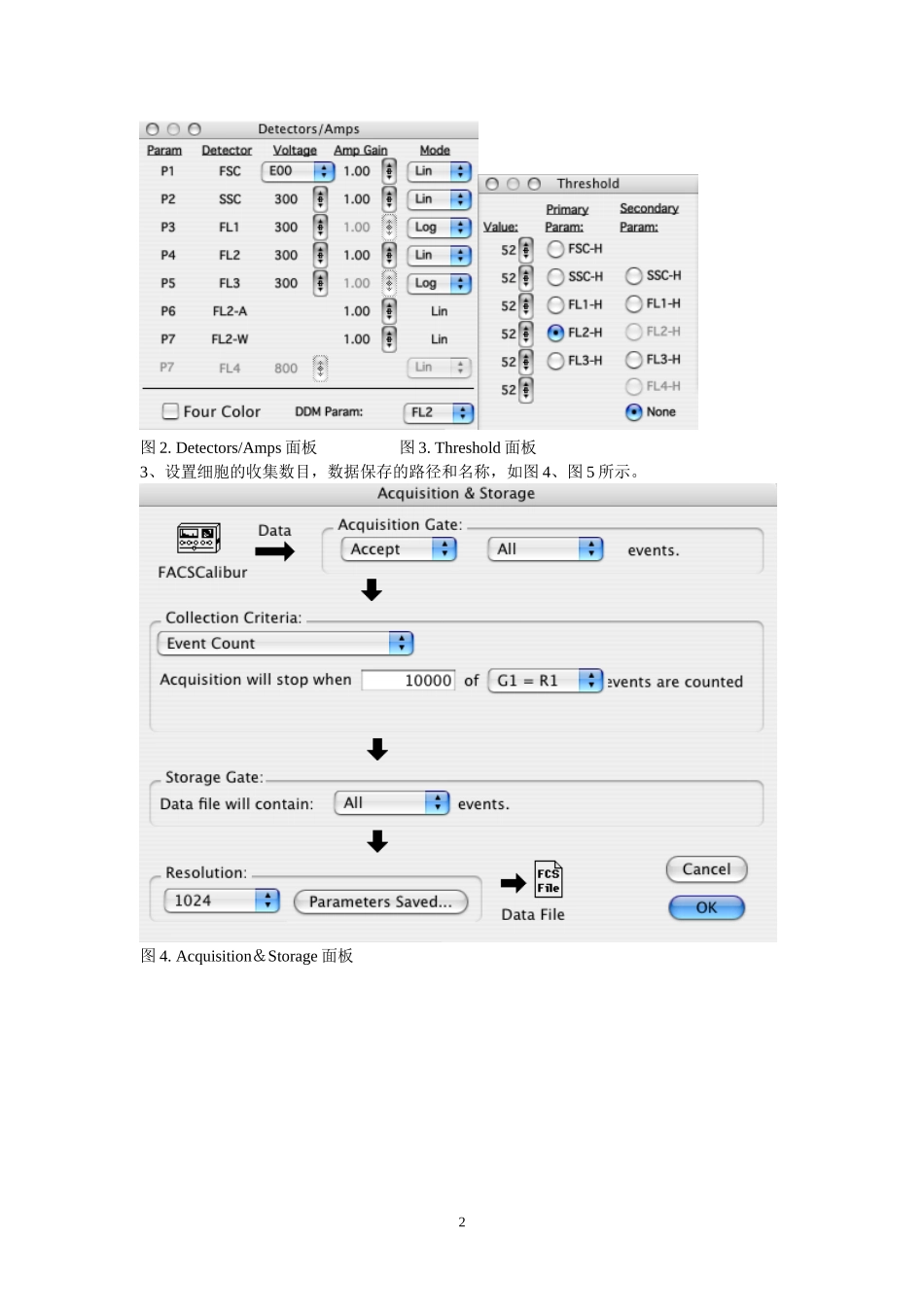This screenshot has width=924, height=1307.
Task: Open the Mode dropdown for P3 FL1
Action: point(439,228)
